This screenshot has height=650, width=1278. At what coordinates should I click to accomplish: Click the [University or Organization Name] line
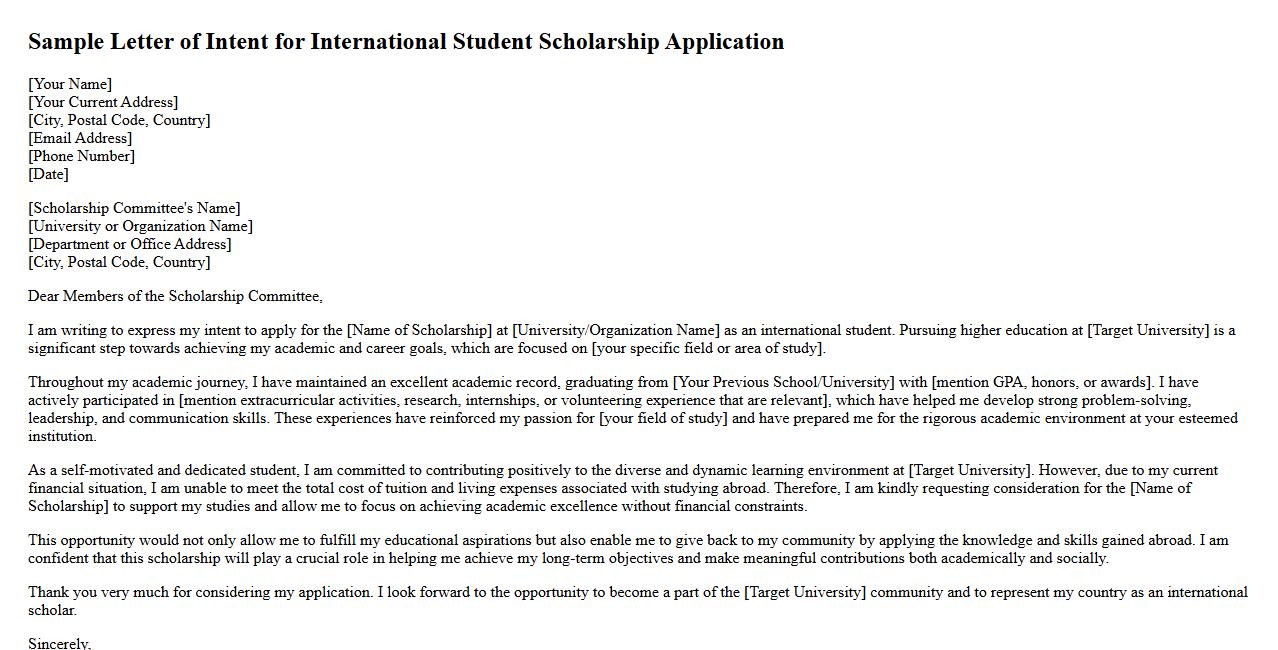pos(140,226)
